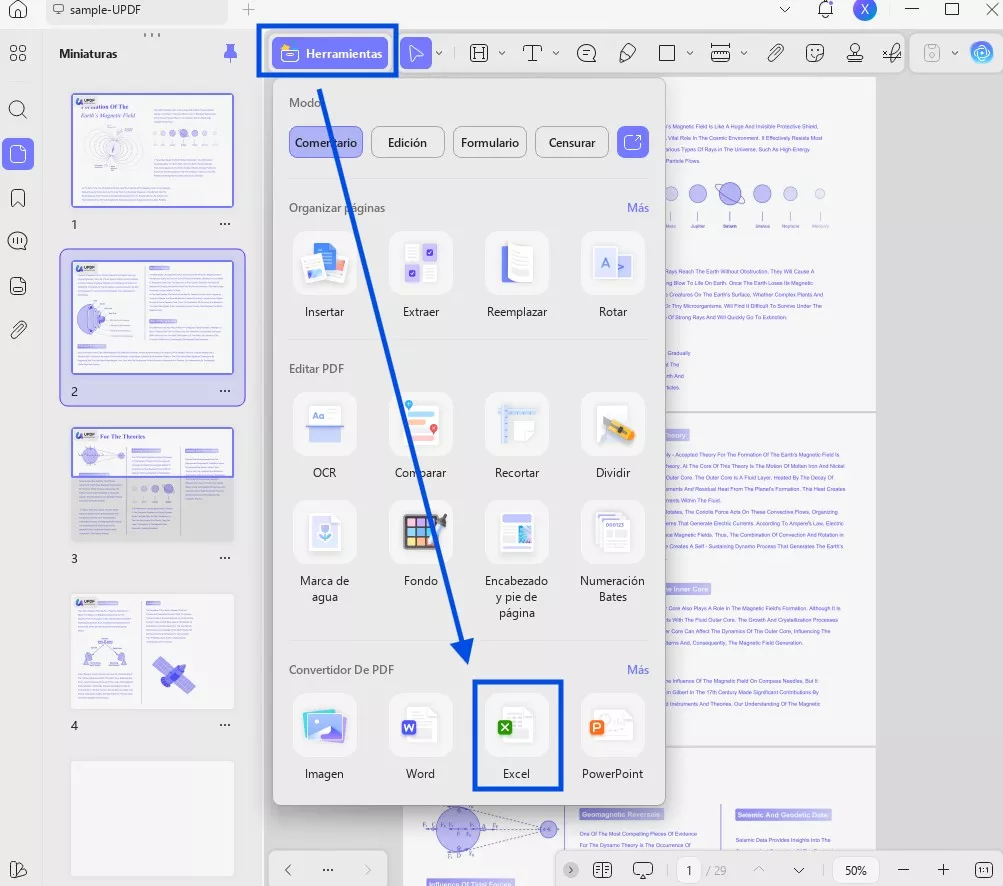Click the Reemplazar pages tool
Screen dimensions: 1003x886
[x=517, y=276]
